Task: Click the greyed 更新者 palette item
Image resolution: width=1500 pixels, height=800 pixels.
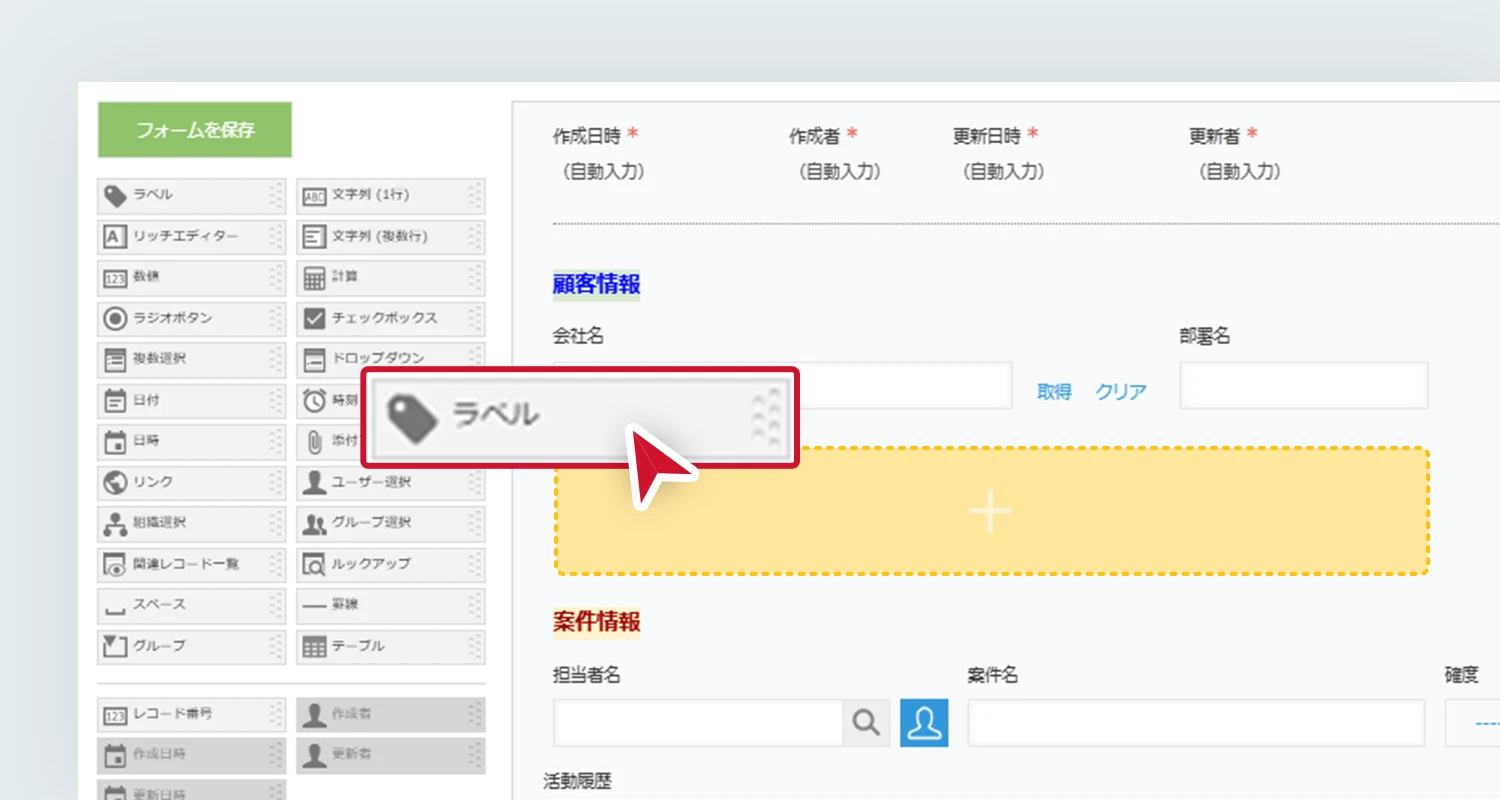Action: (x=391, y=755)
